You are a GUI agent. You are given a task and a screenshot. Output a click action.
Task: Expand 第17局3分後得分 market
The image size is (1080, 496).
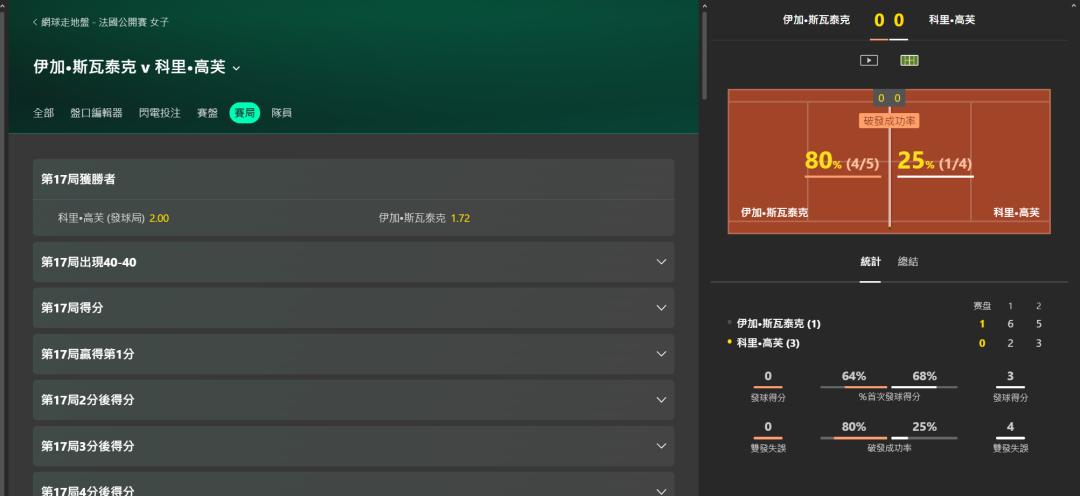(x=660, y=446)
